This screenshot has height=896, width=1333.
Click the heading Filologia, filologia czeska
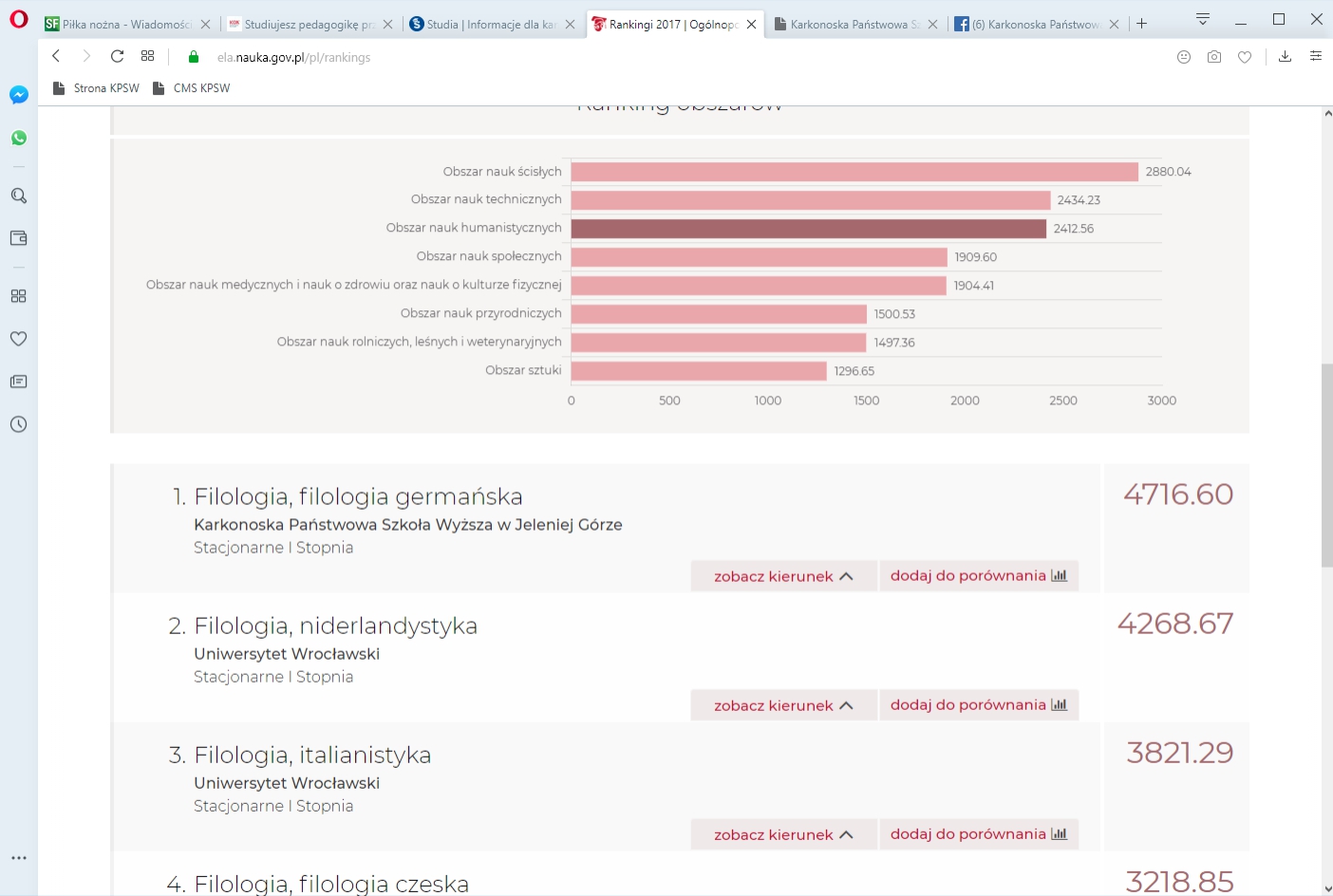click(331, 884)
